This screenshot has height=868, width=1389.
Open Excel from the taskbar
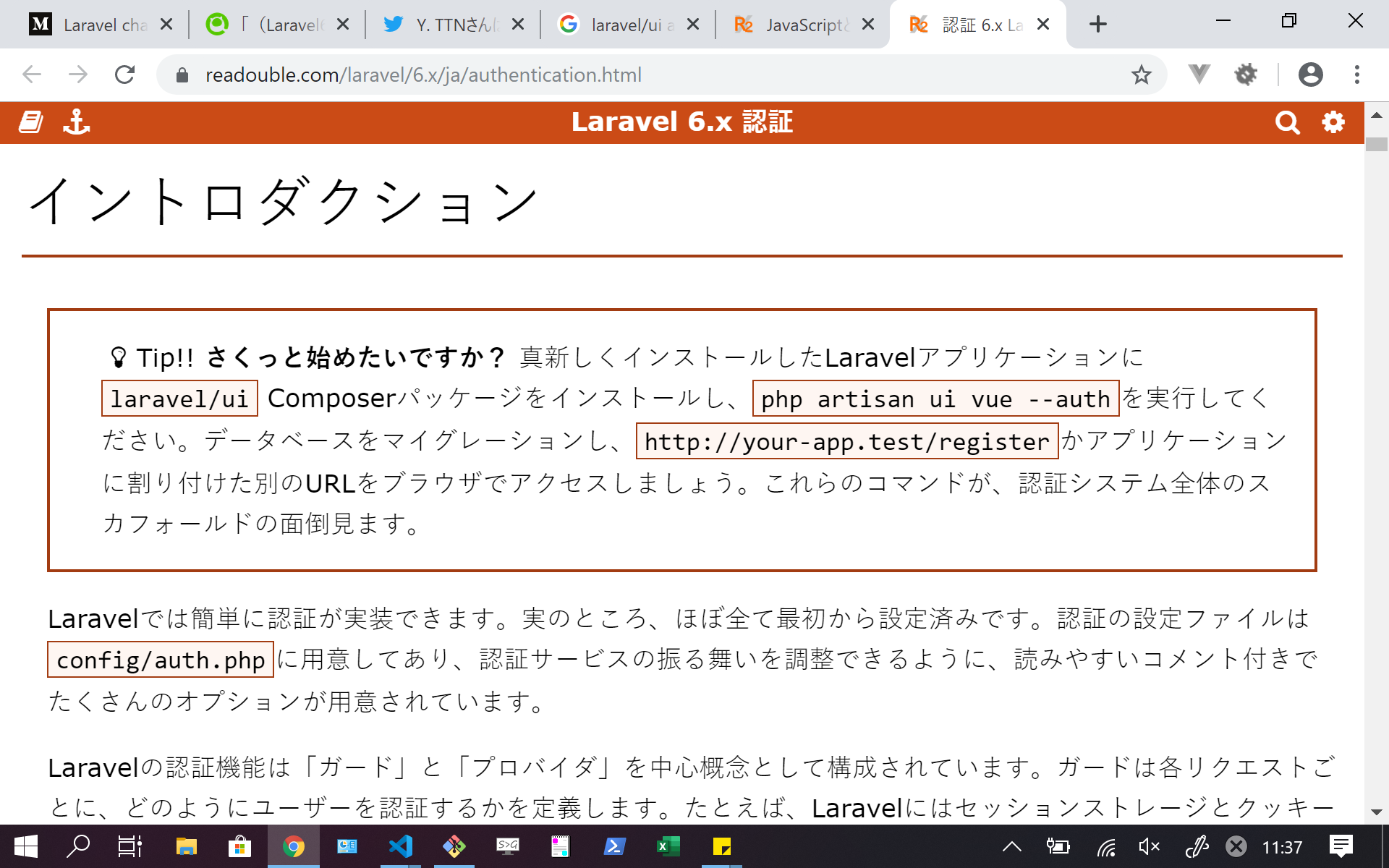(x=667, y=846)
